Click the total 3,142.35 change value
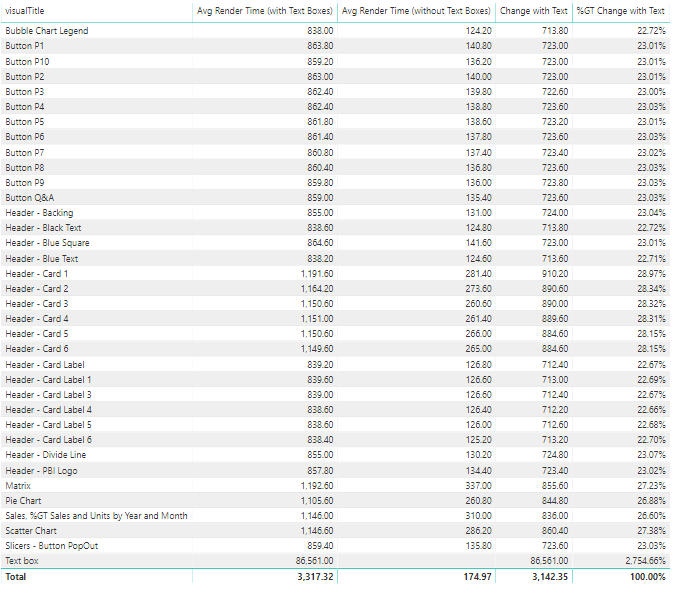 point(550,577)
